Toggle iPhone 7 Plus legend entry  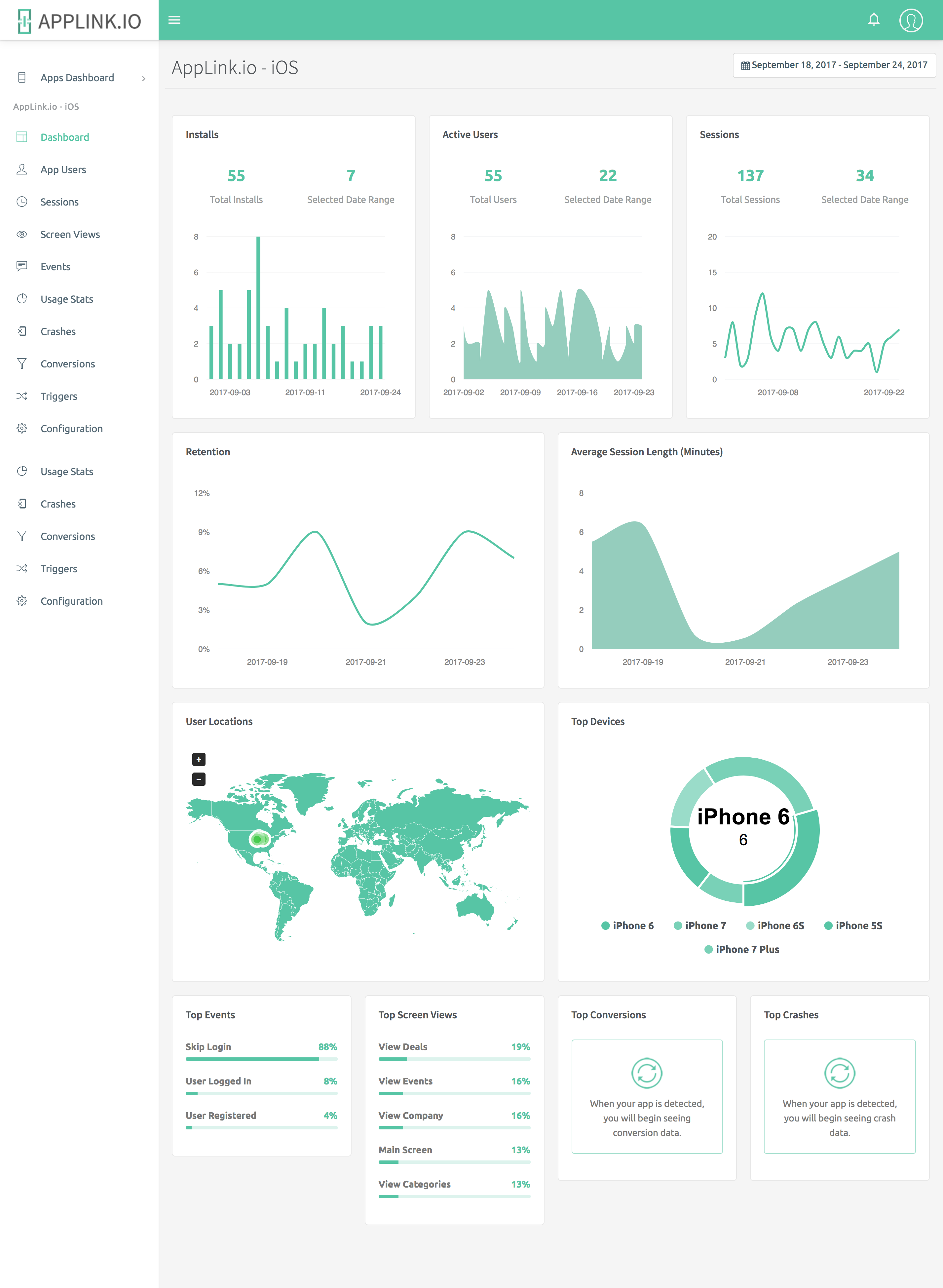(x=741, y=949)
